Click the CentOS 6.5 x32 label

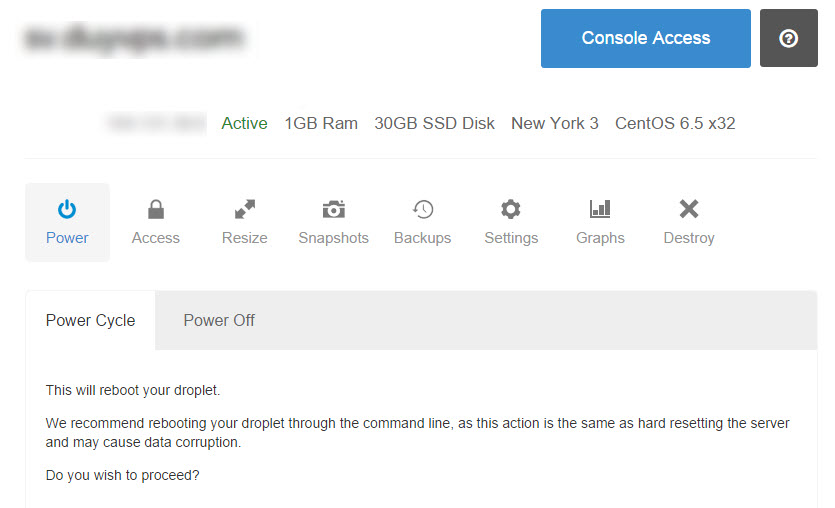(x=675, y=124)
